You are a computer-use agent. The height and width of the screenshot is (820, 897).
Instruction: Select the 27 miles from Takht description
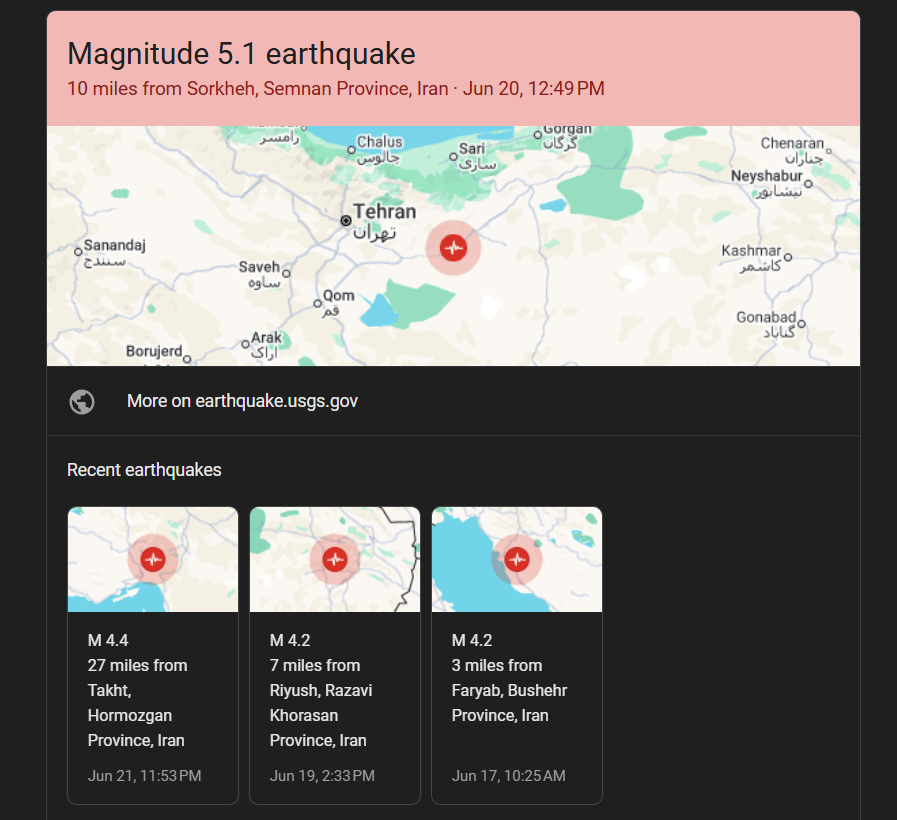click(137, 703)
